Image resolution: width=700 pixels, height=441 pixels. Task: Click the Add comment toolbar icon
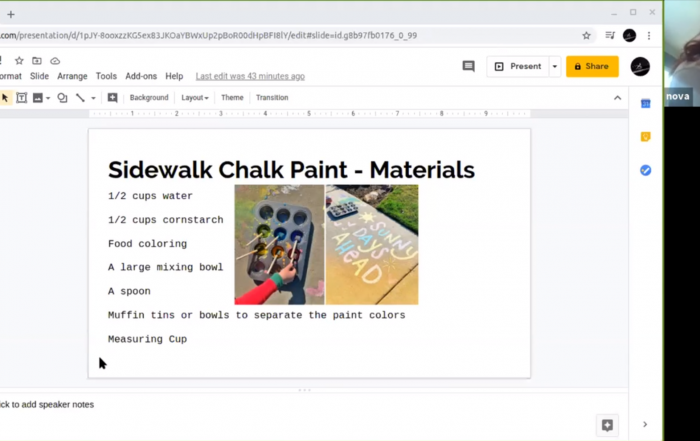click(112, 98)
